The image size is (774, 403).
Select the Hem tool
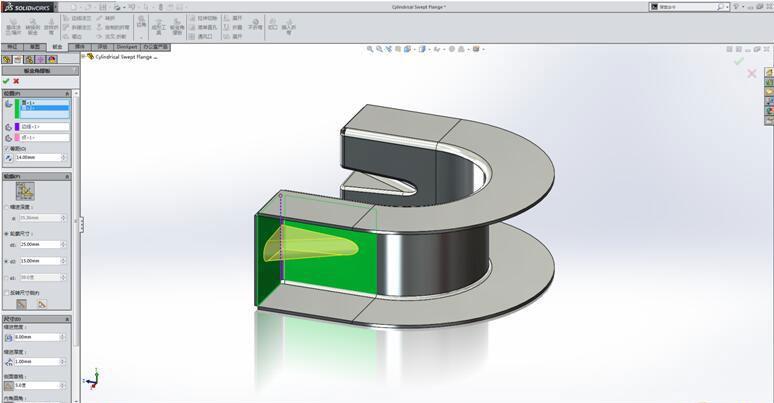tap(73, 37)
